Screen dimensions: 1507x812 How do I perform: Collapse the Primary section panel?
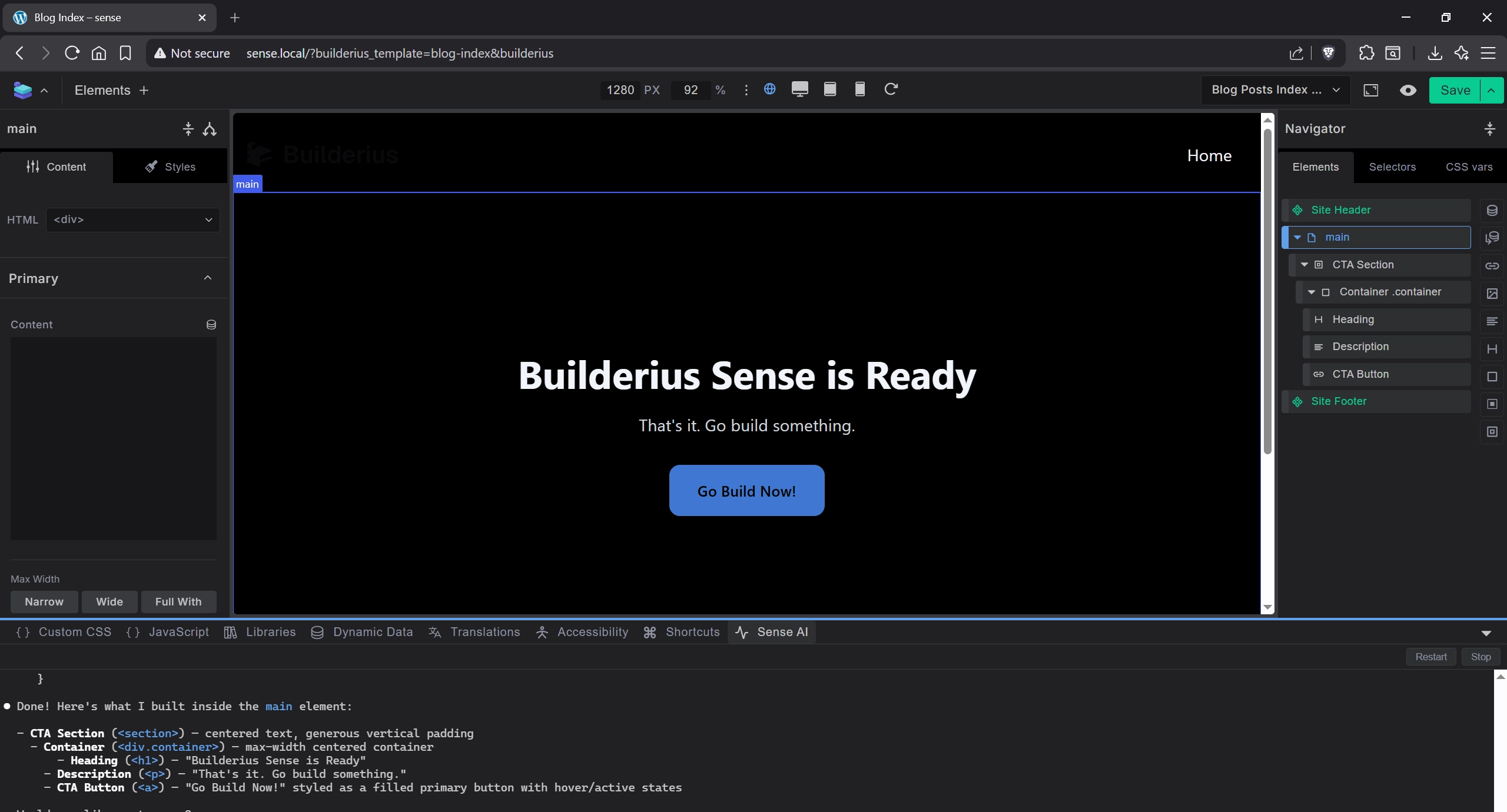click(x=207, y=278)
